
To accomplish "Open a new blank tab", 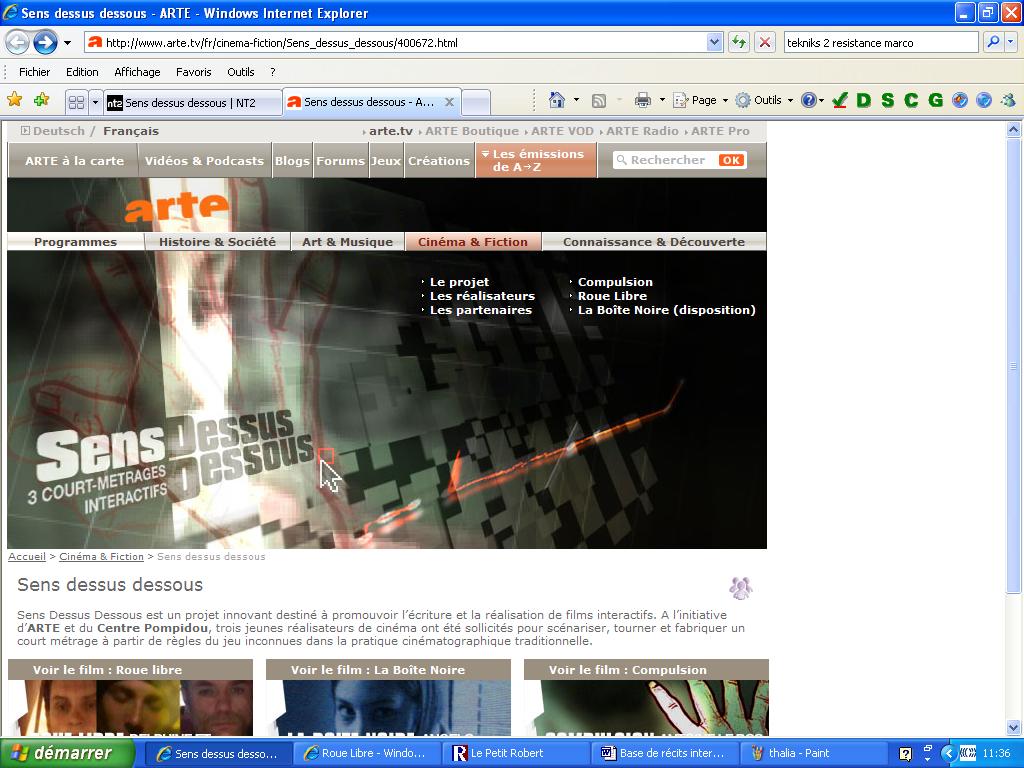I will (476, 103).
